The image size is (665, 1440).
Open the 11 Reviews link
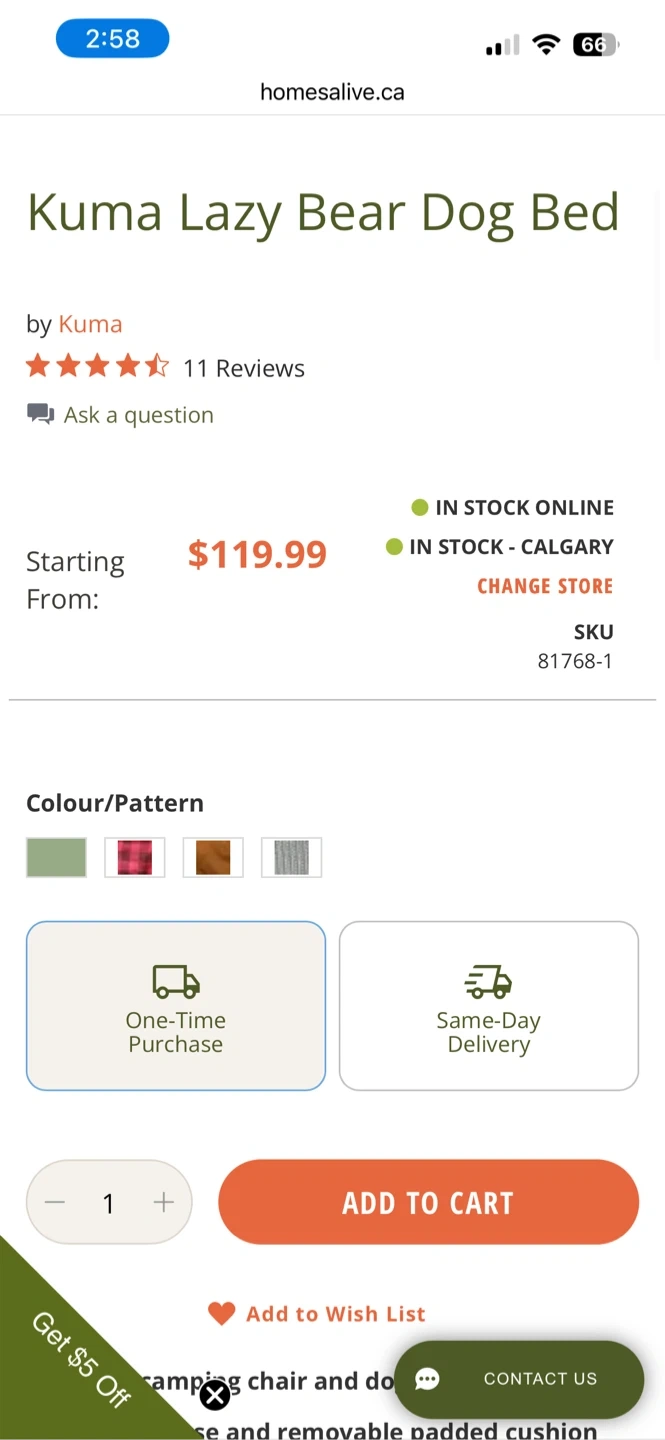tap(244, 368)
